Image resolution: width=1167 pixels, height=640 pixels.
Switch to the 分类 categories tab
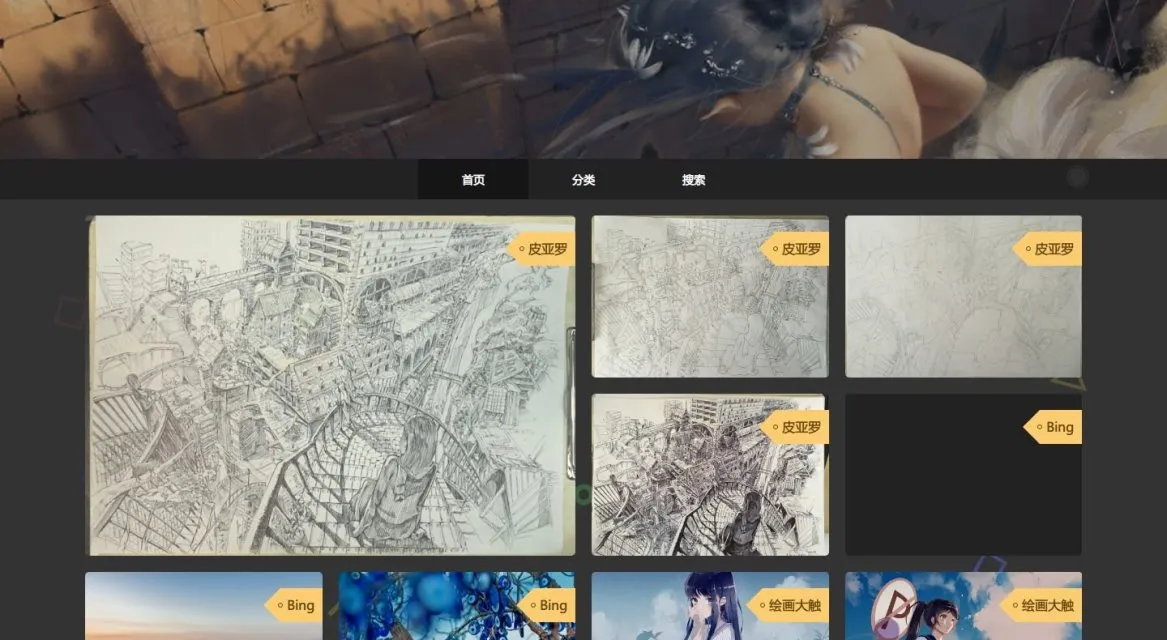point(583,180)
